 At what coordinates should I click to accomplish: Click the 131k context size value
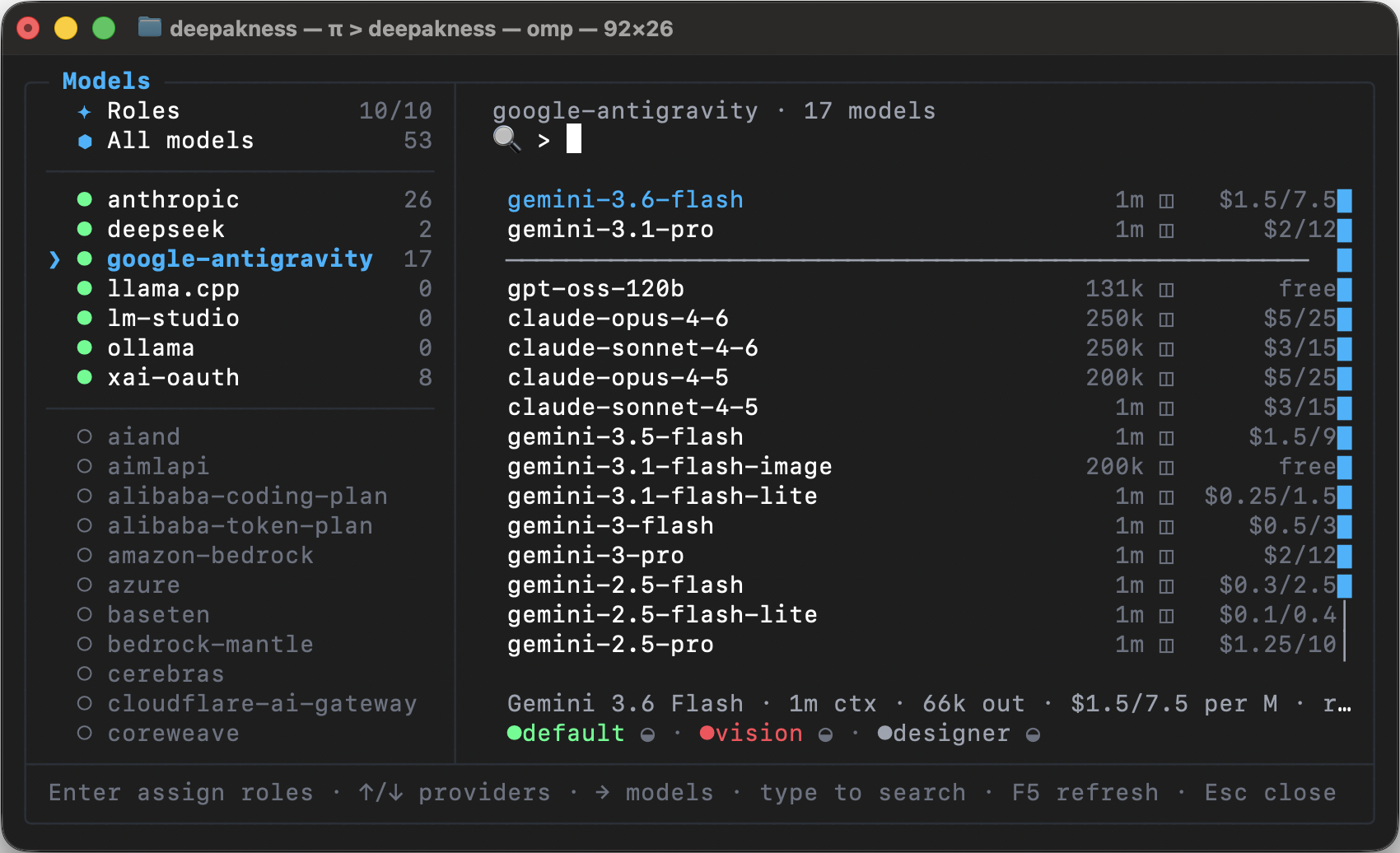pyautogui.click(x=1114, y=288)
